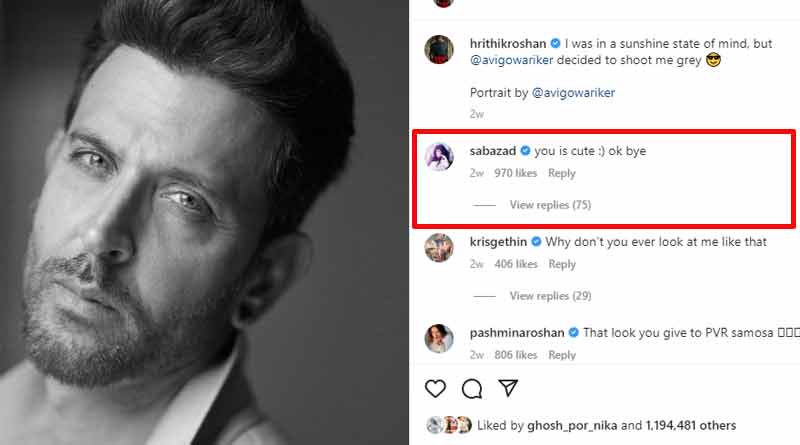Open hrithikroshan's profile picture
800x445 pixels.
coord(441,51)
